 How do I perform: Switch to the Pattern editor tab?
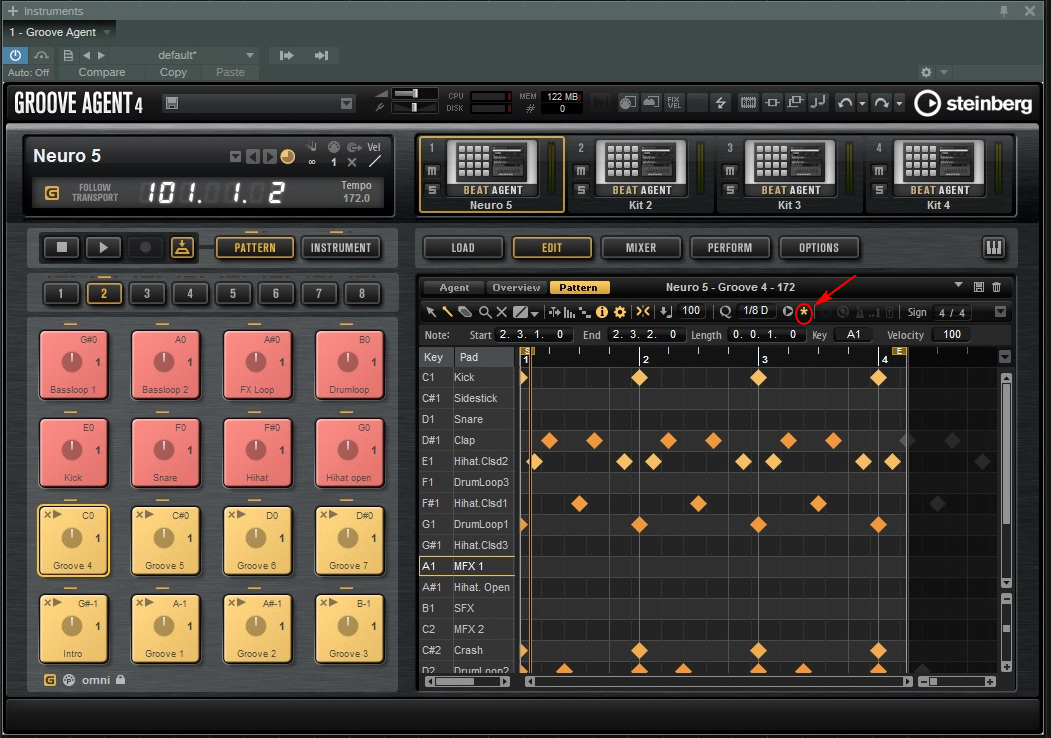tap(578, 288)
